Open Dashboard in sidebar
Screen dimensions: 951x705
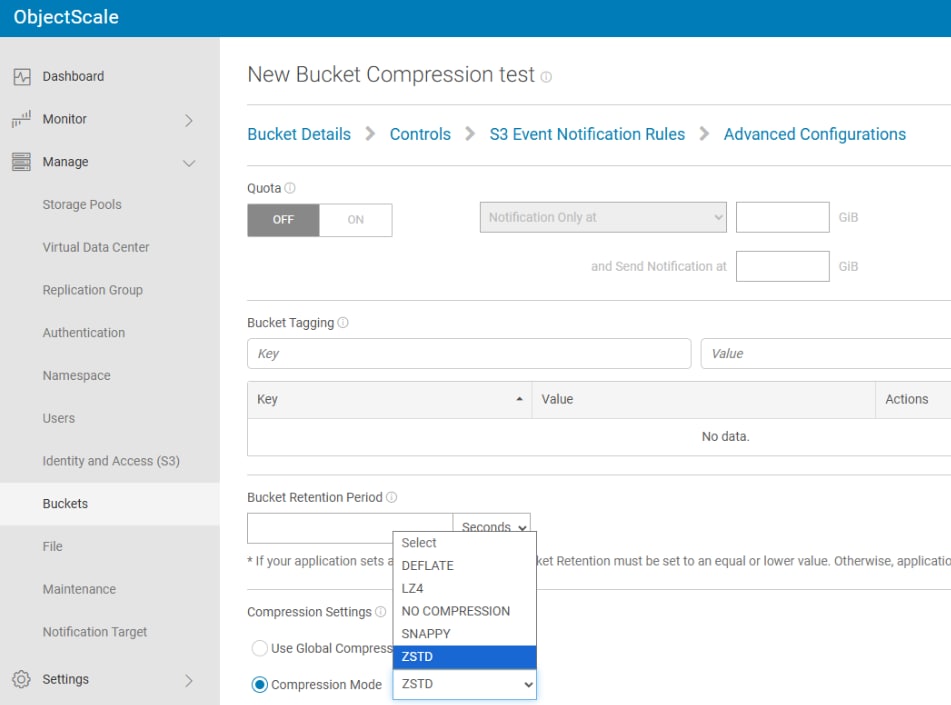[x=73, y=76]
